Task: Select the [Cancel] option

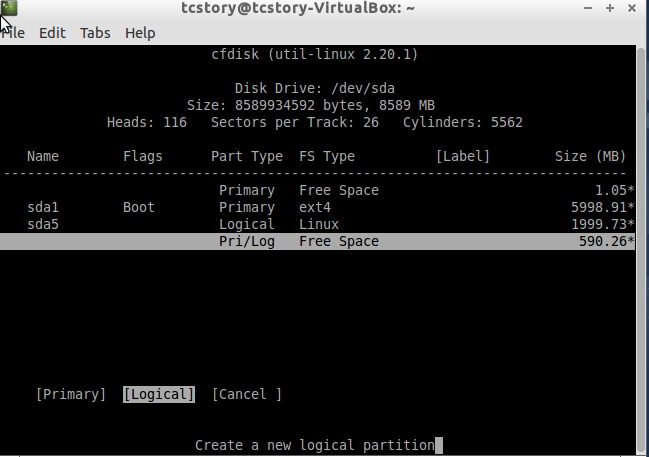Action: click(247, 394)
